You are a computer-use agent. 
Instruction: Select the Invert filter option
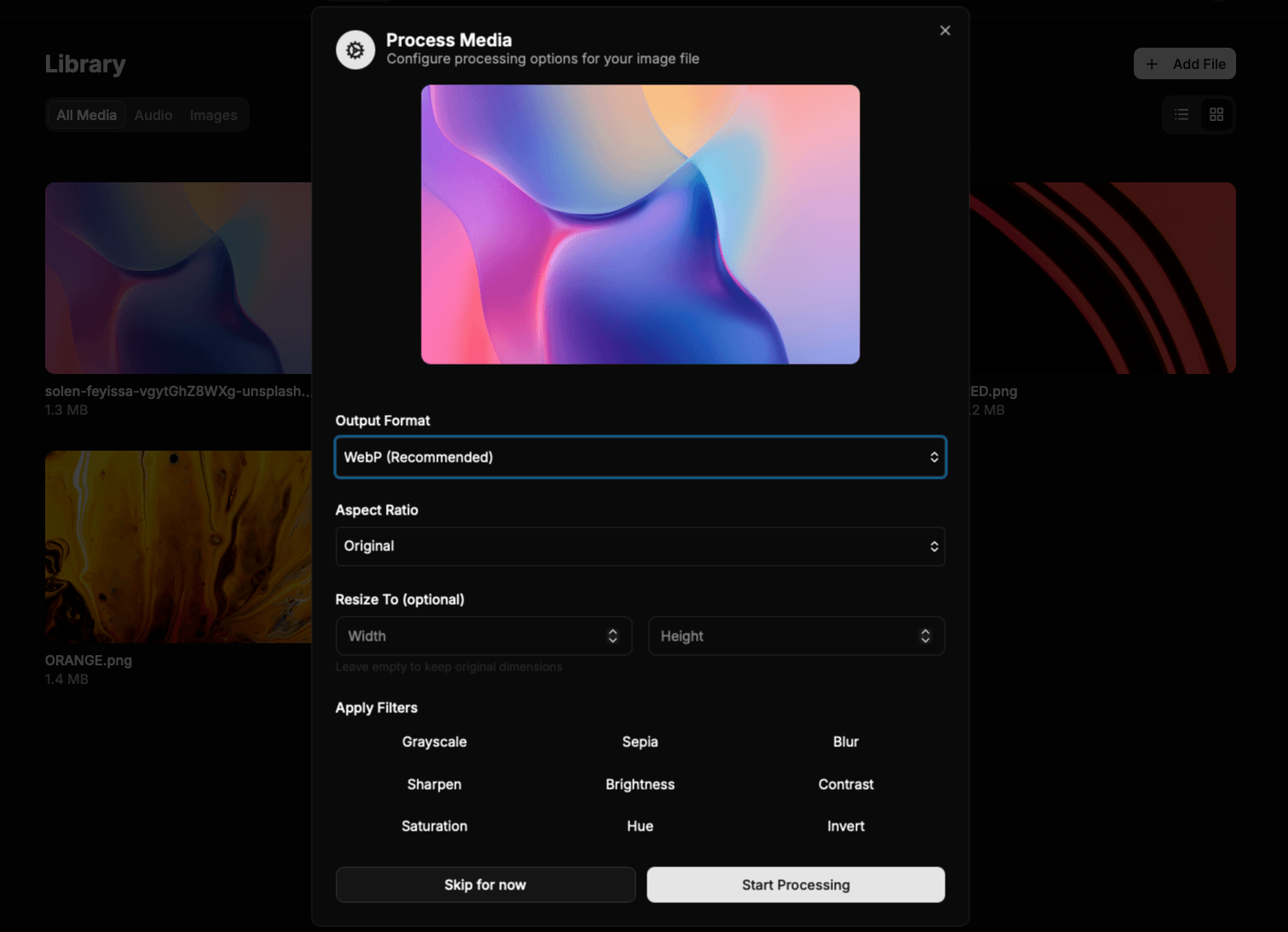[x=845, y=826]
